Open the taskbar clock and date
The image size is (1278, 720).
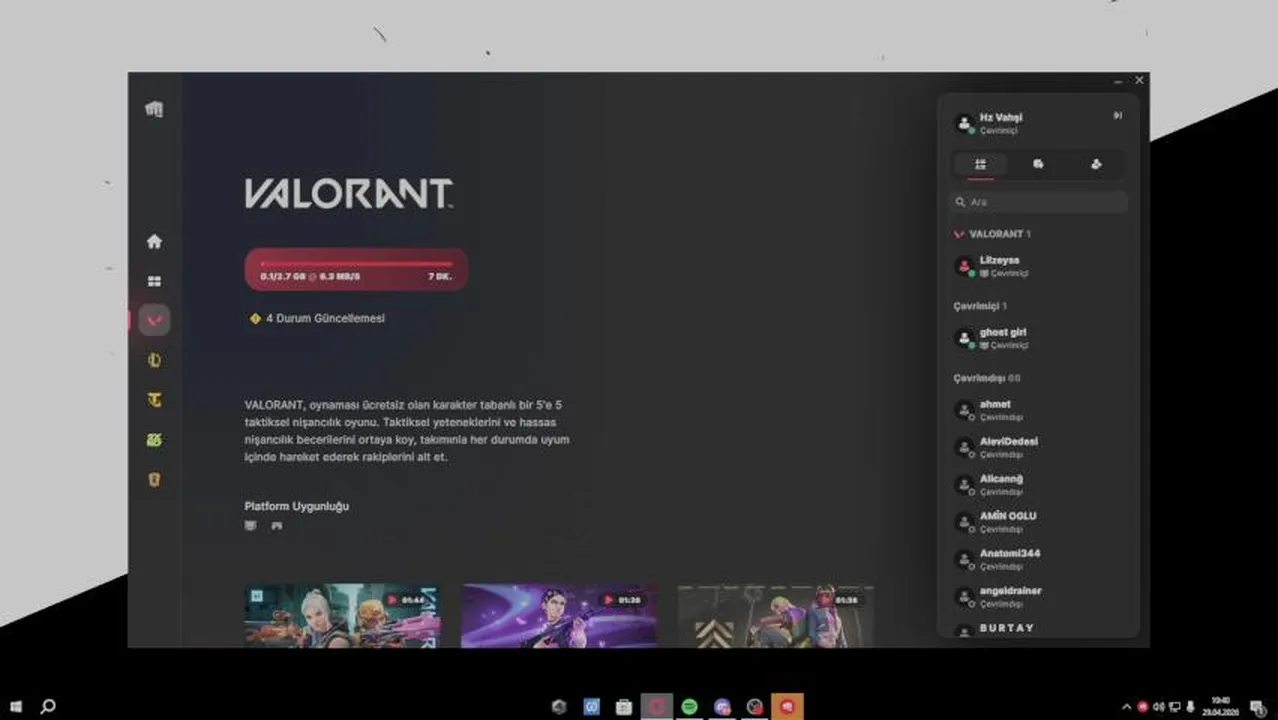point(1220,707)
